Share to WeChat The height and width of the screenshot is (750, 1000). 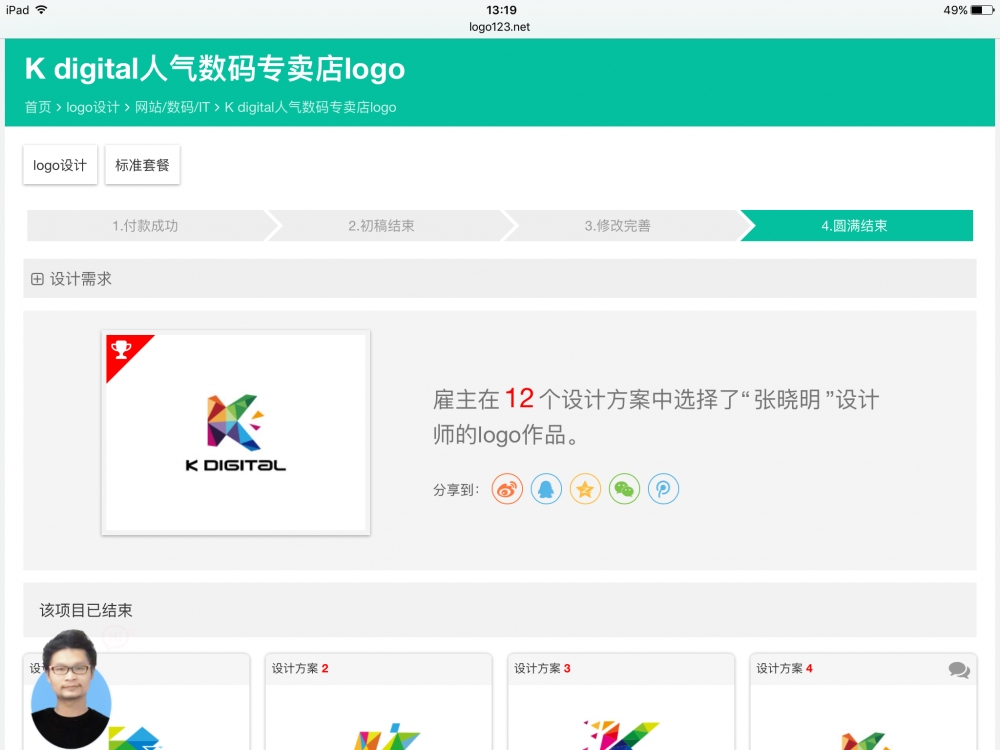tap(624, 489)
